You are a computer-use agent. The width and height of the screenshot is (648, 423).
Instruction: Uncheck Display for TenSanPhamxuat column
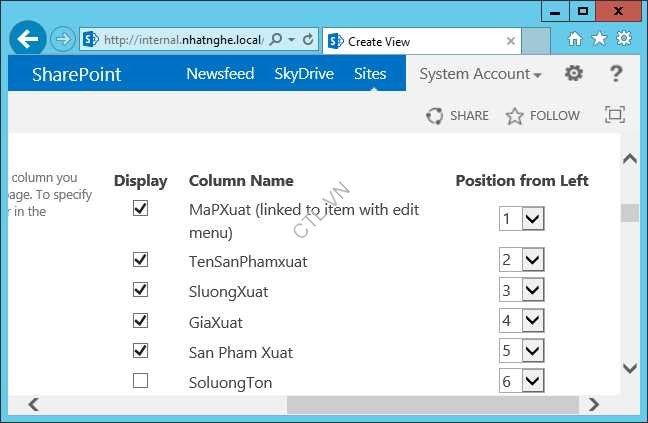[140, 260]
